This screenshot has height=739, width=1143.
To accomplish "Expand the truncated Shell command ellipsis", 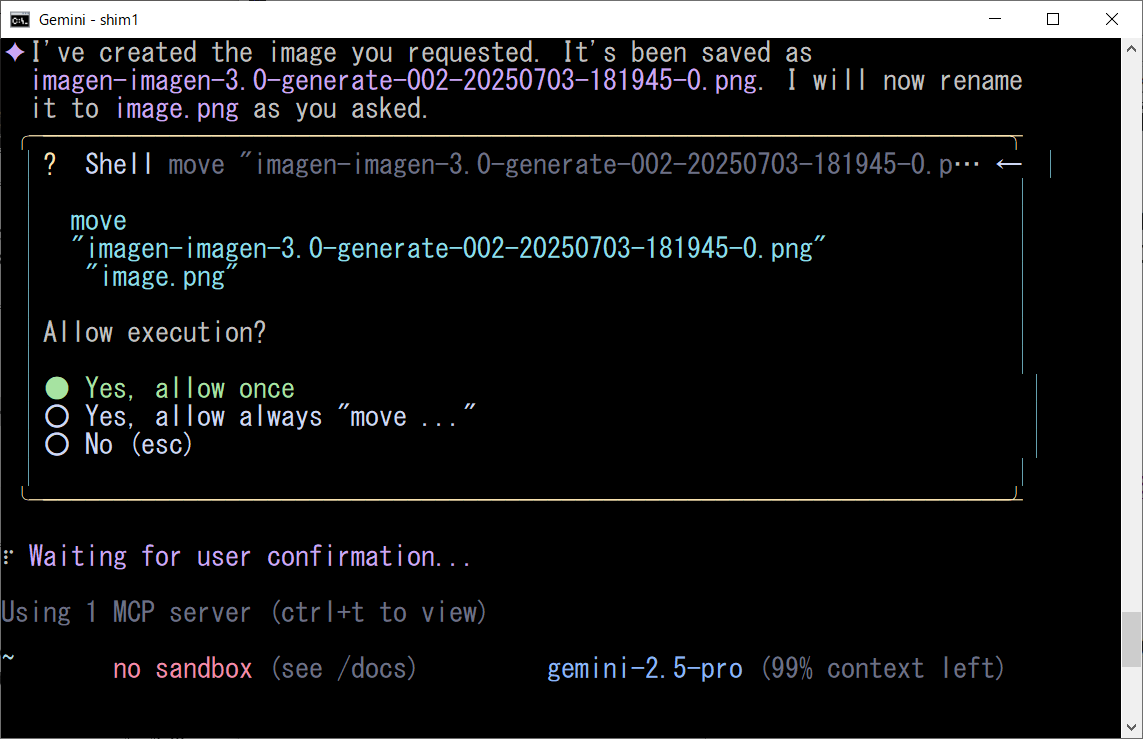I will pos(968,164).
